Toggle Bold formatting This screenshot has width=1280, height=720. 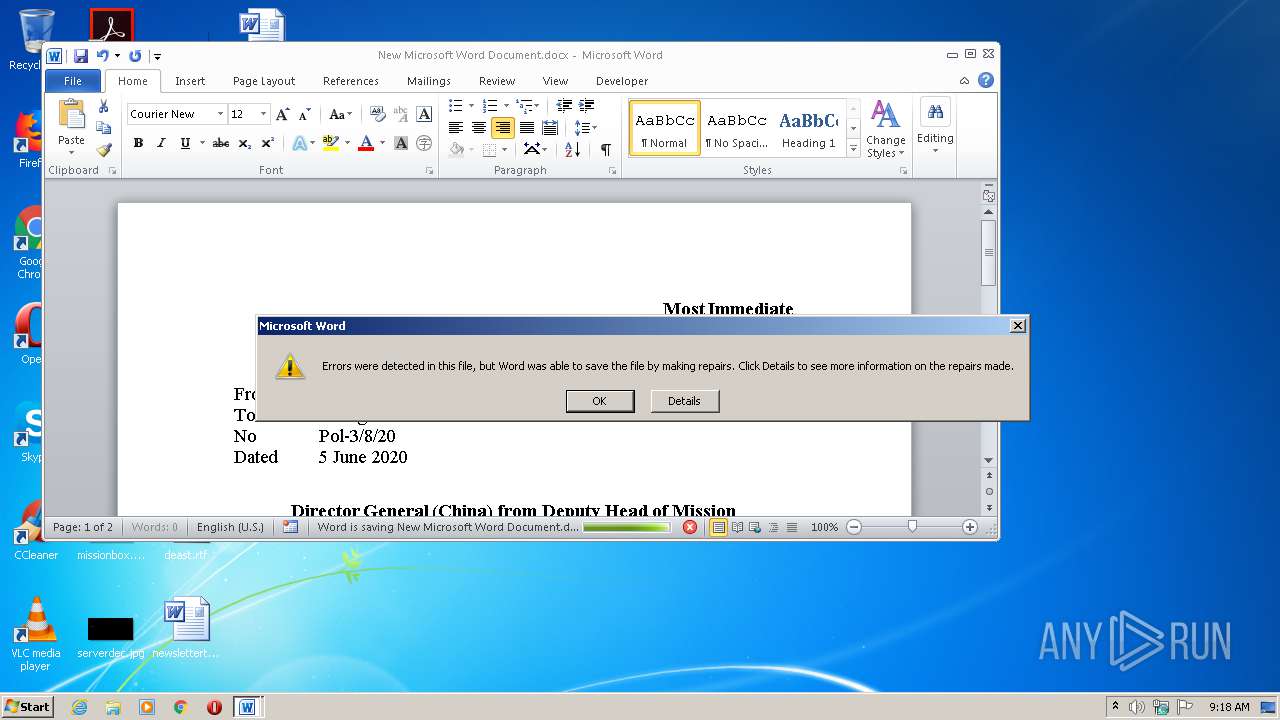[x=138, y=143]
